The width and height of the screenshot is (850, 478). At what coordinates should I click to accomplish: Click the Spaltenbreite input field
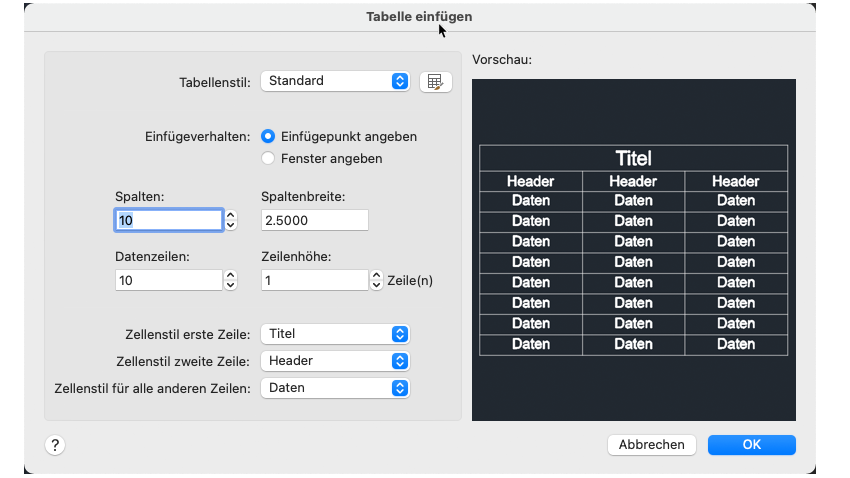314,220
